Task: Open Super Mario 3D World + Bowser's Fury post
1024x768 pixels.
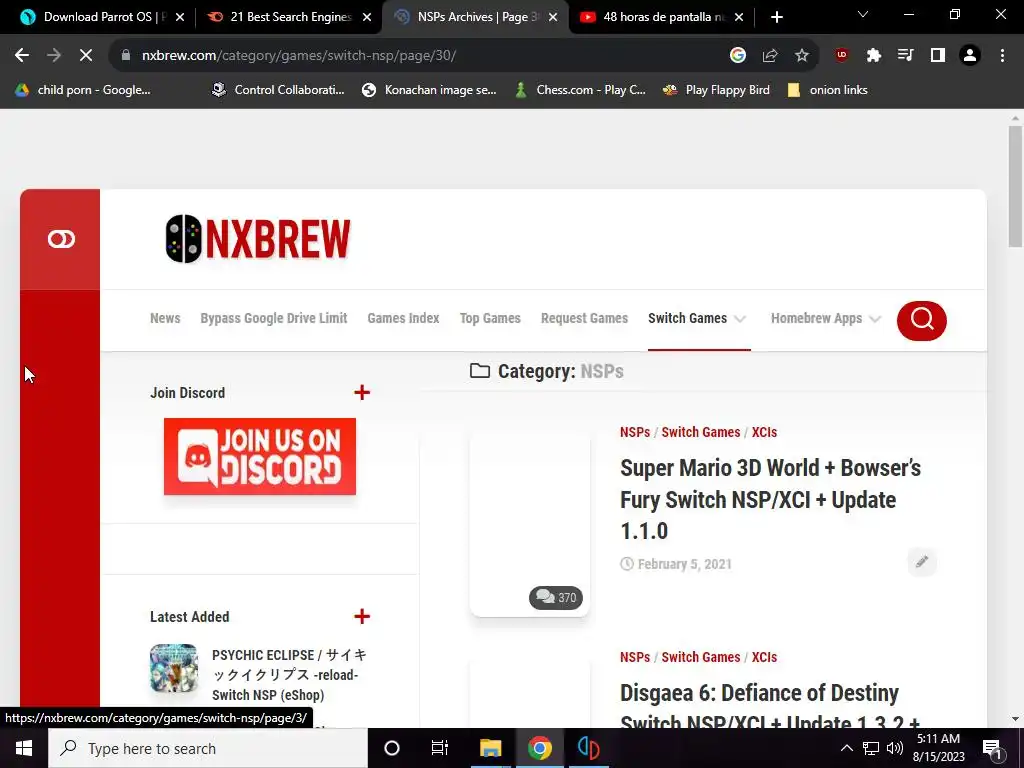Action: coord(771,500)
